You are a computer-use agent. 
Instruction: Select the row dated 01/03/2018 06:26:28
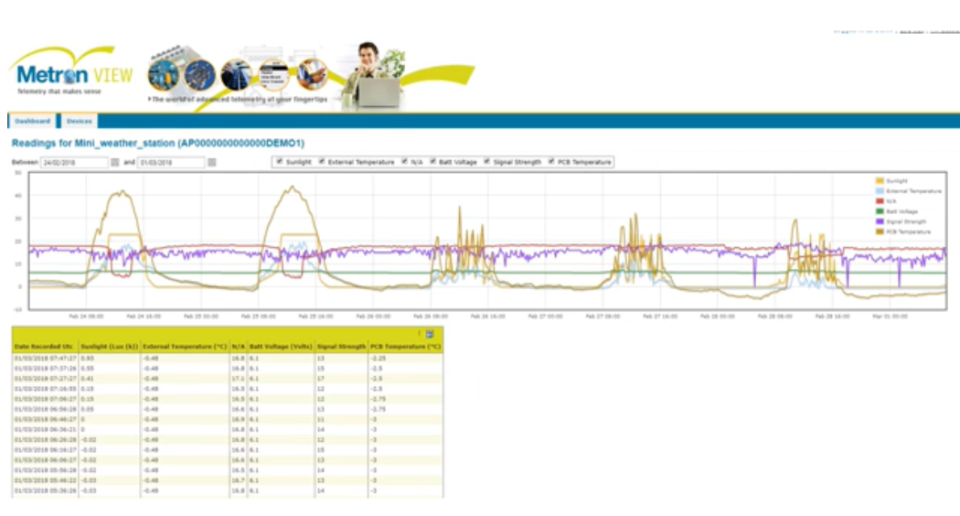click(227, 439)
